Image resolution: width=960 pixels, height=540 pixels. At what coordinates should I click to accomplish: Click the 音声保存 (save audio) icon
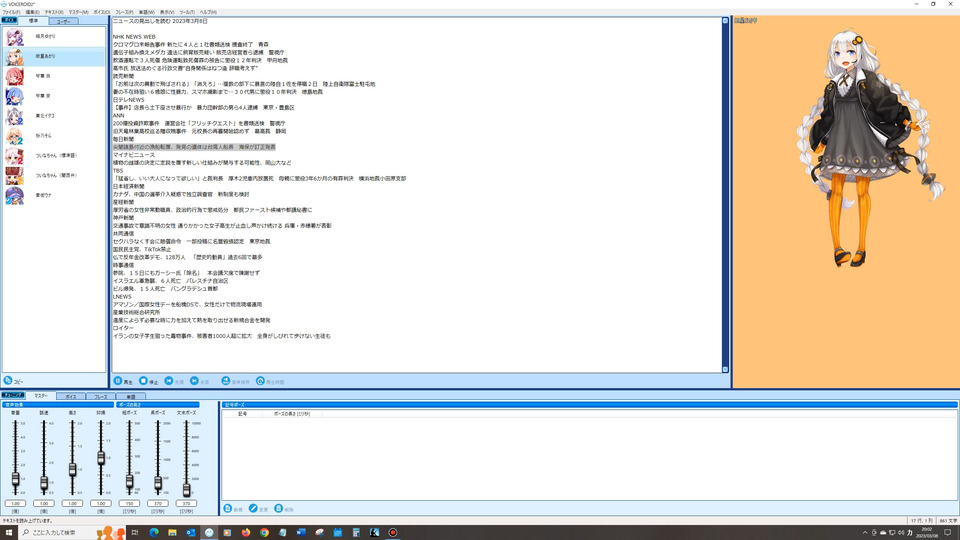226,381
